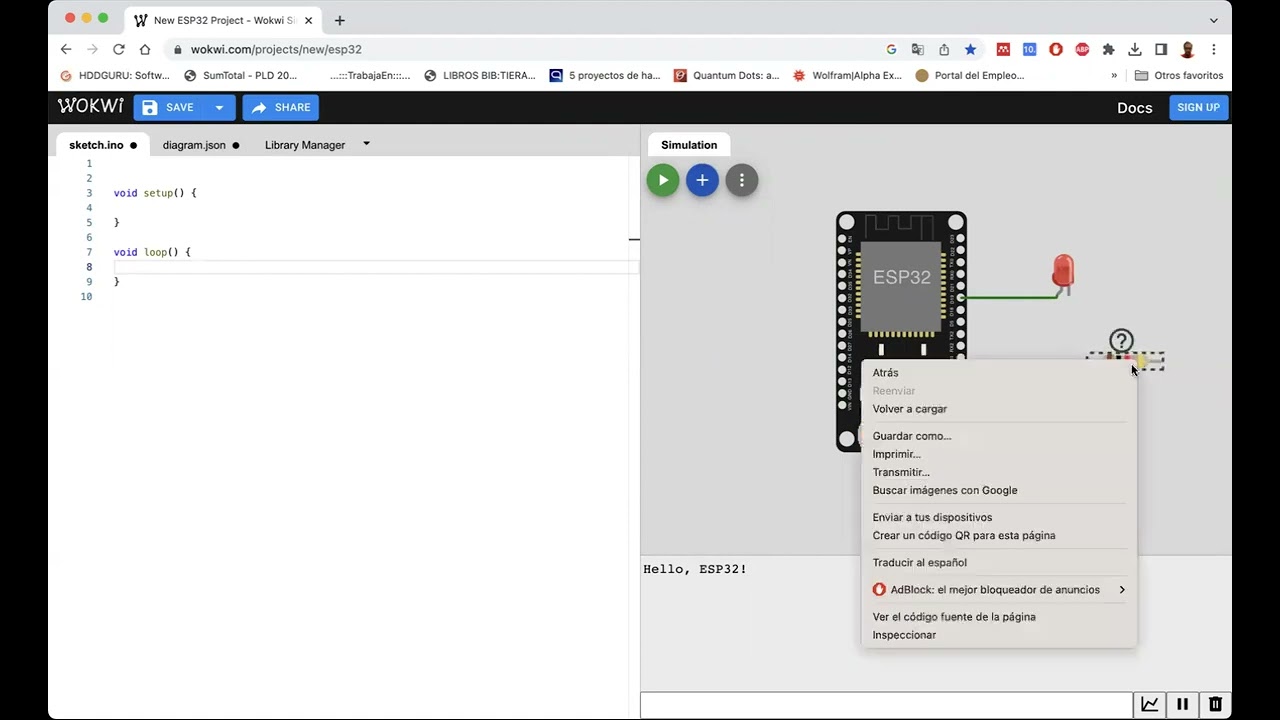
Task: Click the Google icon in the address bar
Action: [891, 49]
